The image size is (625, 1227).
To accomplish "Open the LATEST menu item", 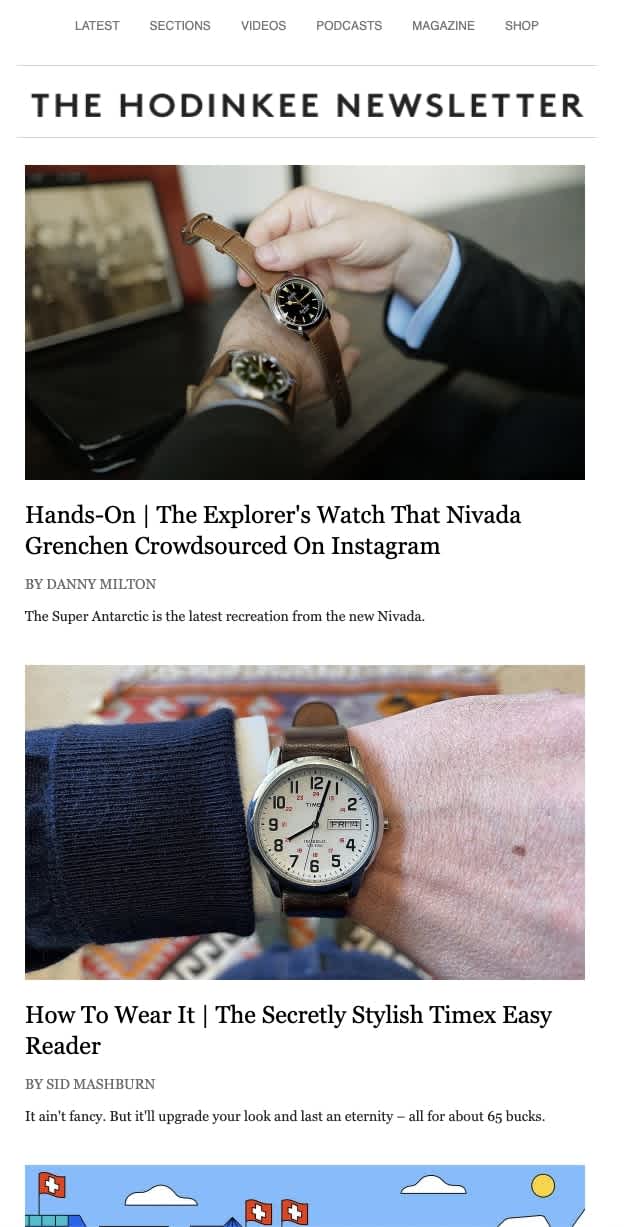I will (x=97, y=26).
